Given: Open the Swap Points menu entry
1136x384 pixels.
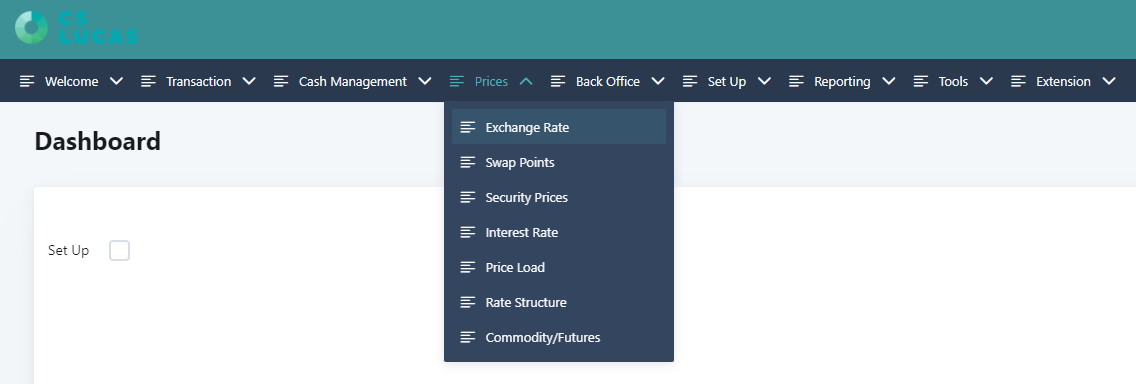Looking at the screenshot, I should coord(559,162).
